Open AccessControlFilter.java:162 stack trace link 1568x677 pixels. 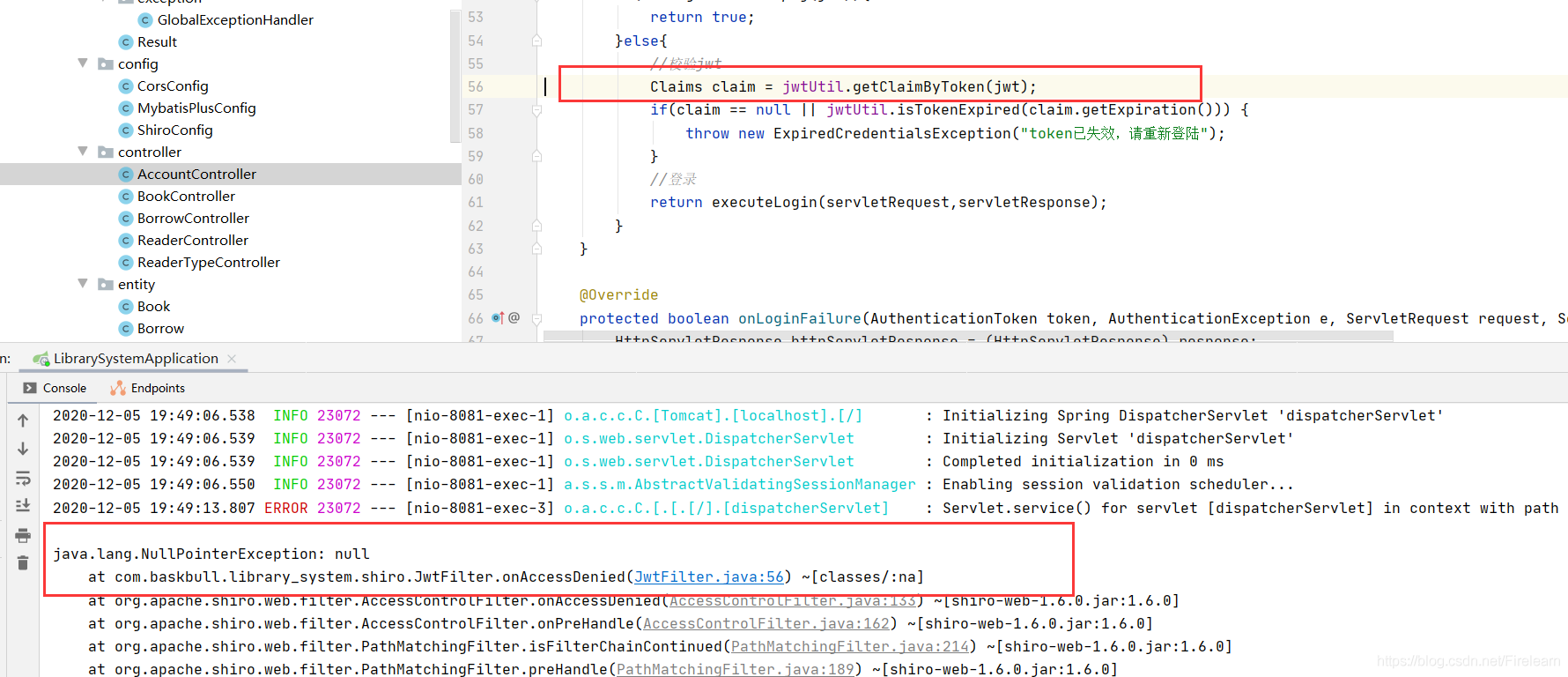[x=766, y=623]
